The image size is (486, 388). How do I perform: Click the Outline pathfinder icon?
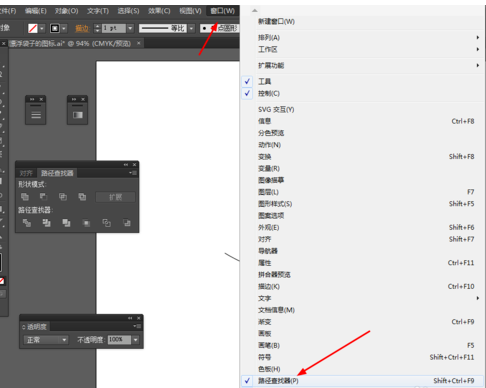pos(106,223)
